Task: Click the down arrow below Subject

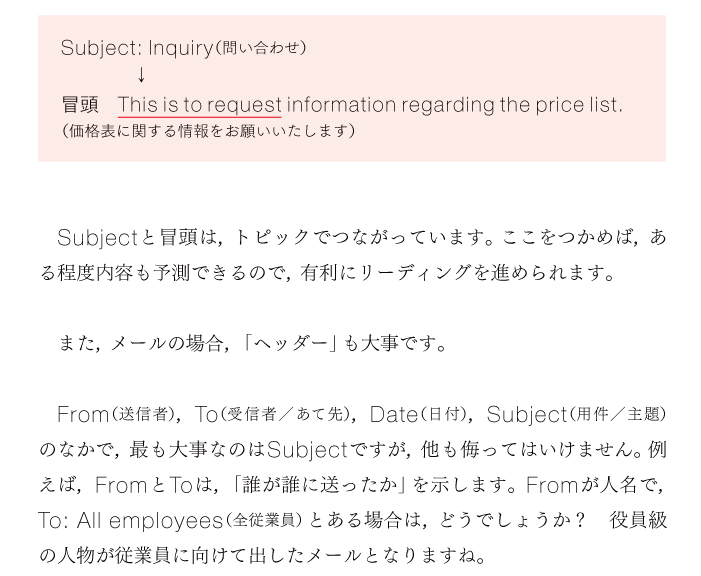Action: 141,75
